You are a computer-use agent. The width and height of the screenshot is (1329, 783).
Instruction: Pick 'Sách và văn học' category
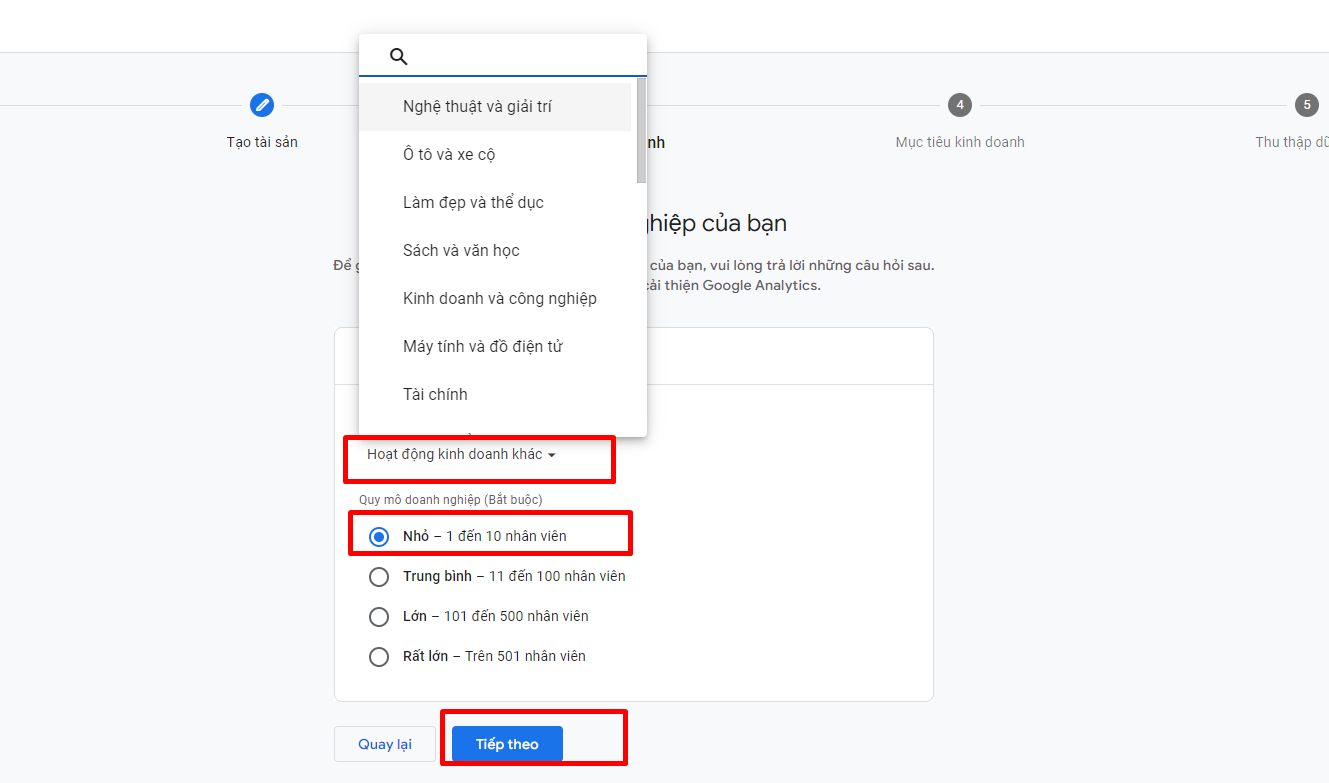(x=495, y=251)
